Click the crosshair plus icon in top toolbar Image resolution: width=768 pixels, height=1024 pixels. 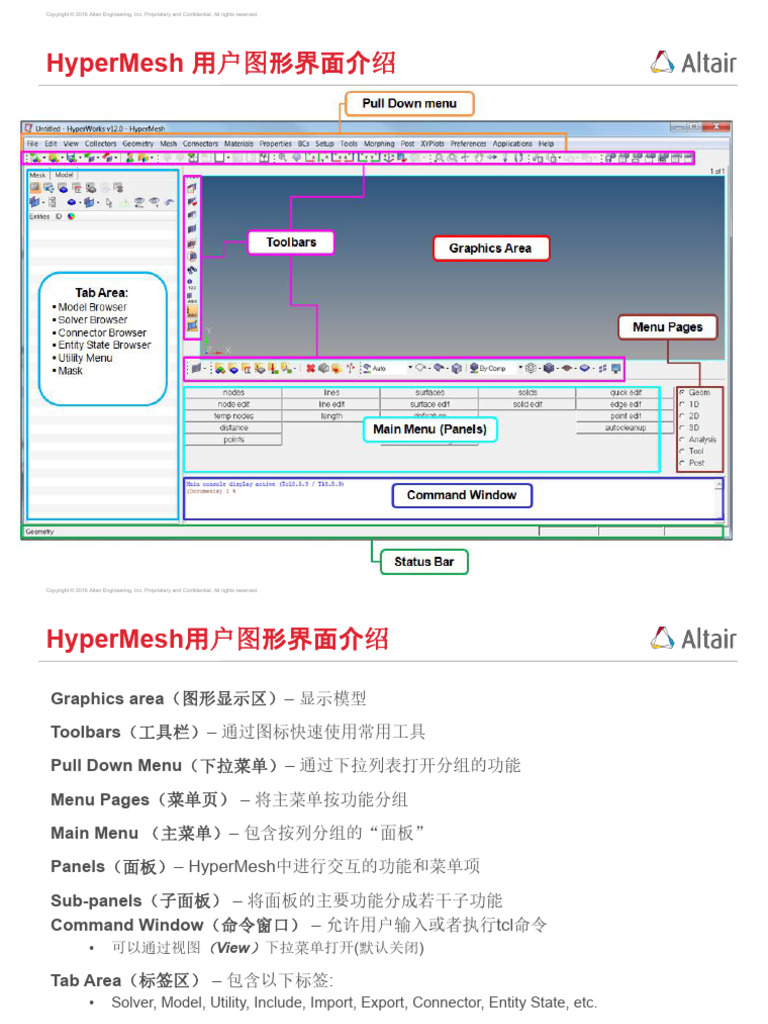click(465, 157)
